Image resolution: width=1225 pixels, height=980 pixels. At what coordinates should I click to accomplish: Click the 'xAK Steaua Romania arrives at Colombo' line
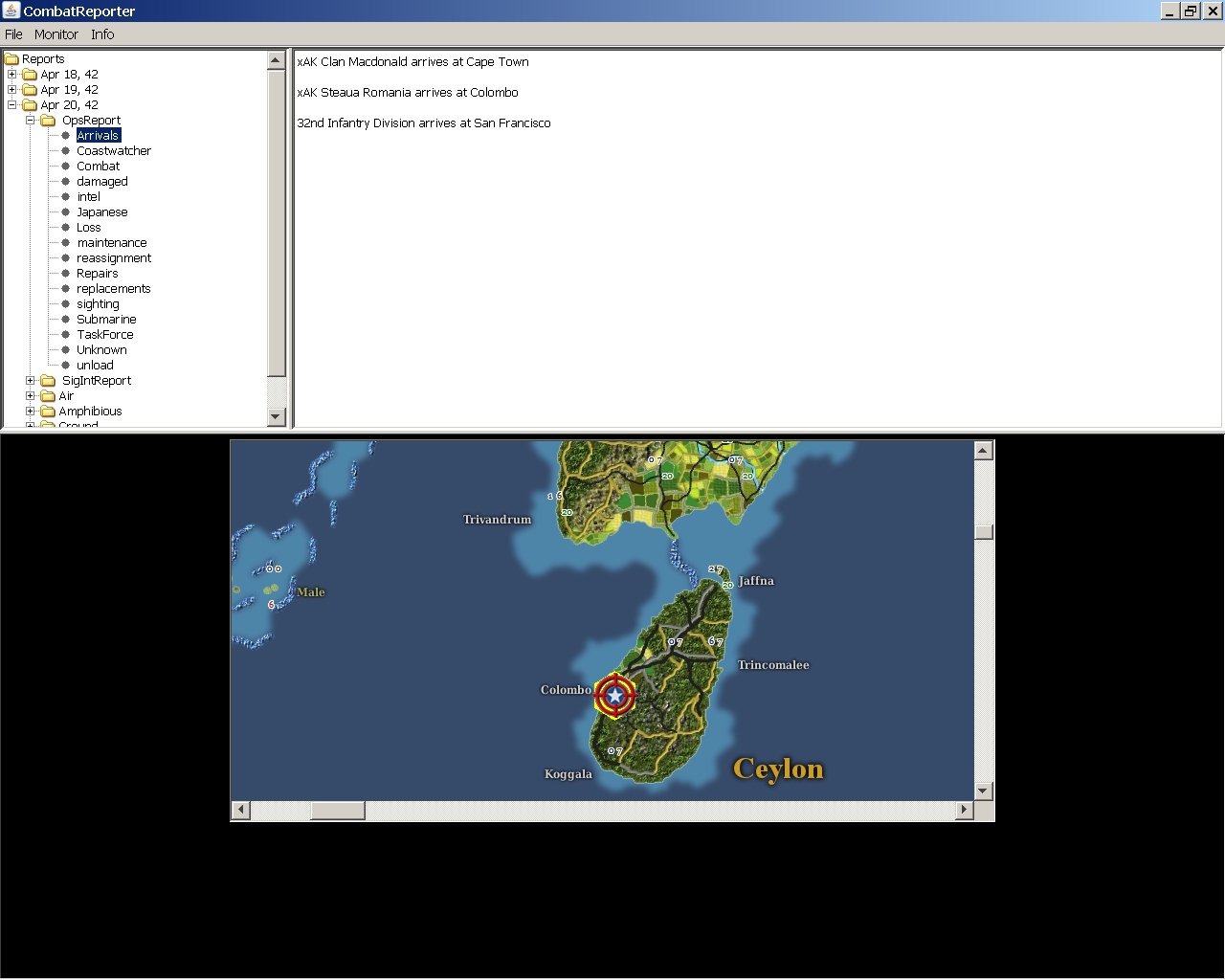(408, 93)
